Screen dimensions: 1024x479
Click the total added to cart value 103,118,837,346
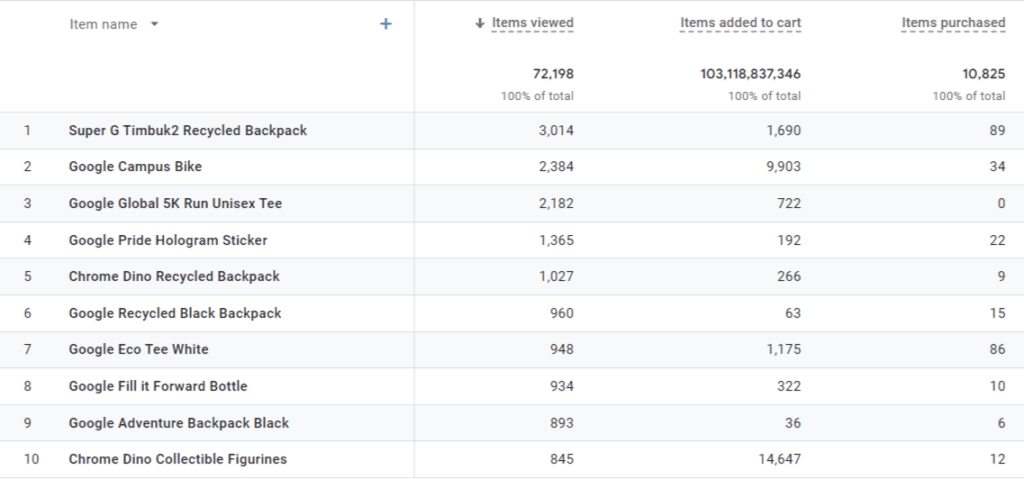[x=750, y=74]
